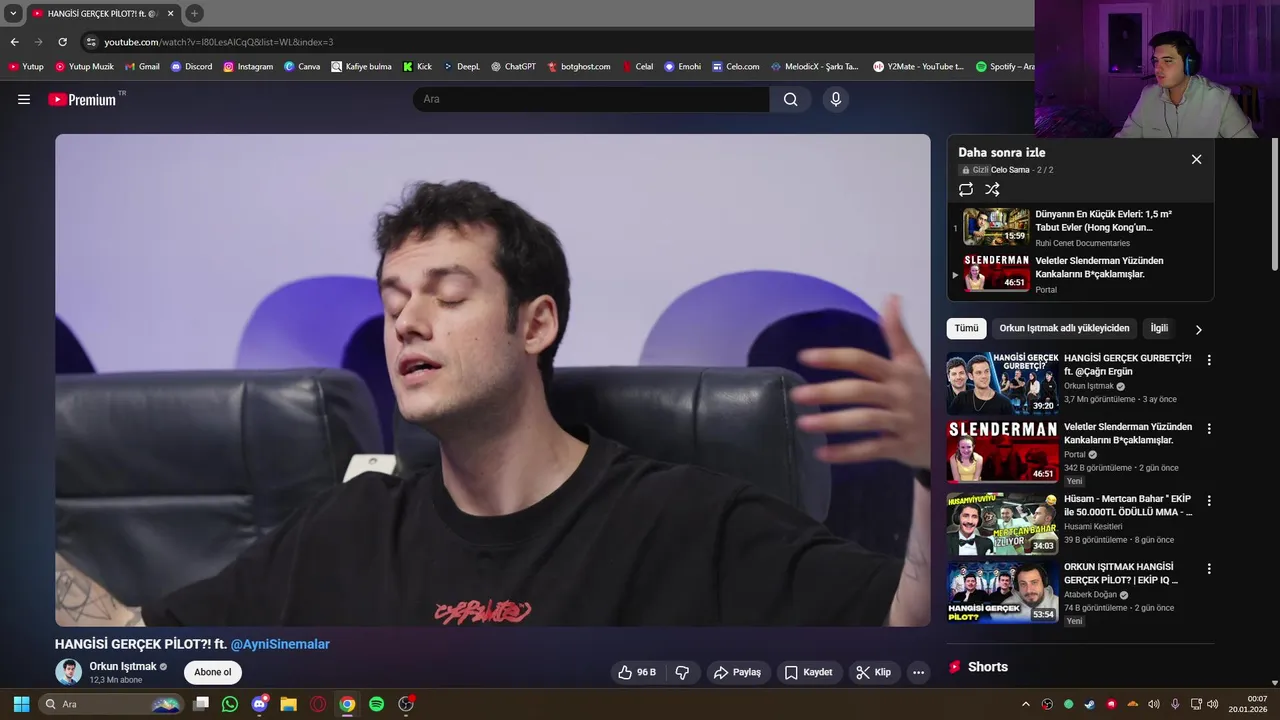Open the YouTube hamburger guide menu
Viewport: 1280px width, 720px height.
click(x=24, y=99)
